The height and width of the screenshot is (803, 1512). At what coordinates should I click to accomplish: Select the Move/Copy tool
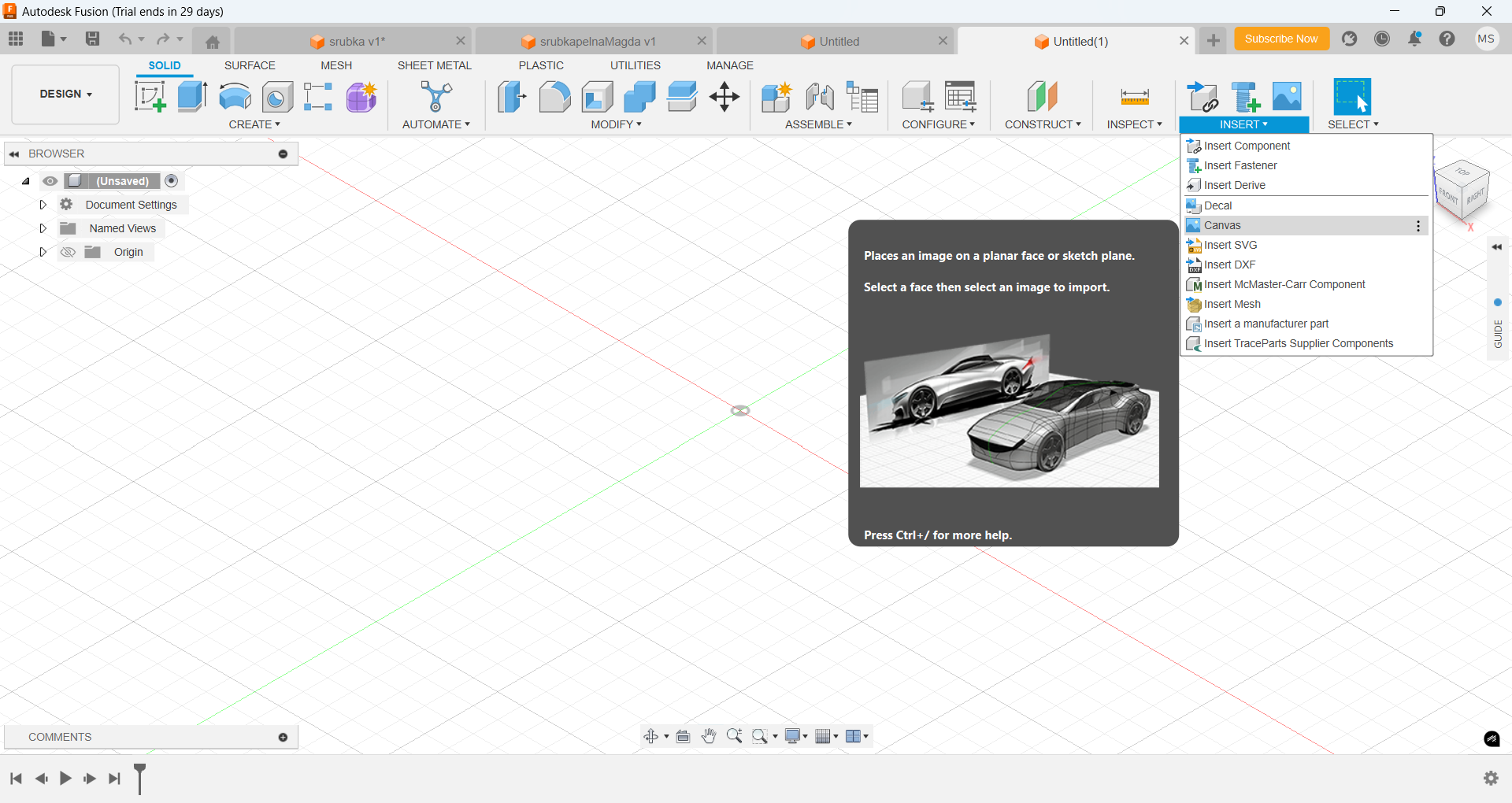pyautogui.click(x=724, y=97)
